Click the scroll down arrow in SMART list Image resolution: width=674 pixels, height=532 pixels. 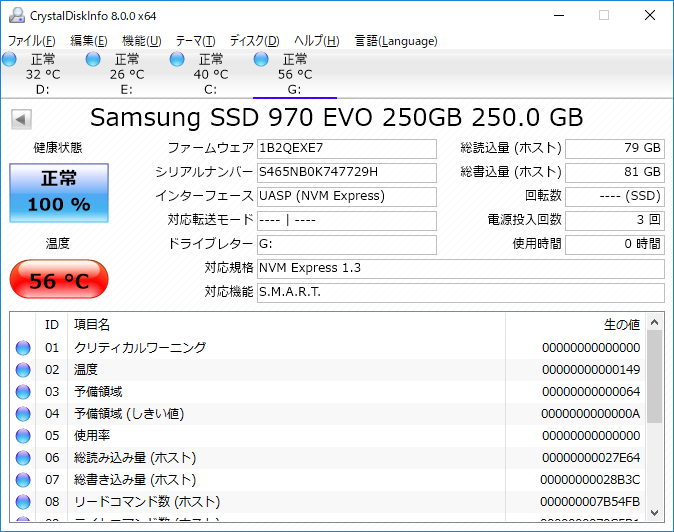pyautogui.click(x=655, y=513)
